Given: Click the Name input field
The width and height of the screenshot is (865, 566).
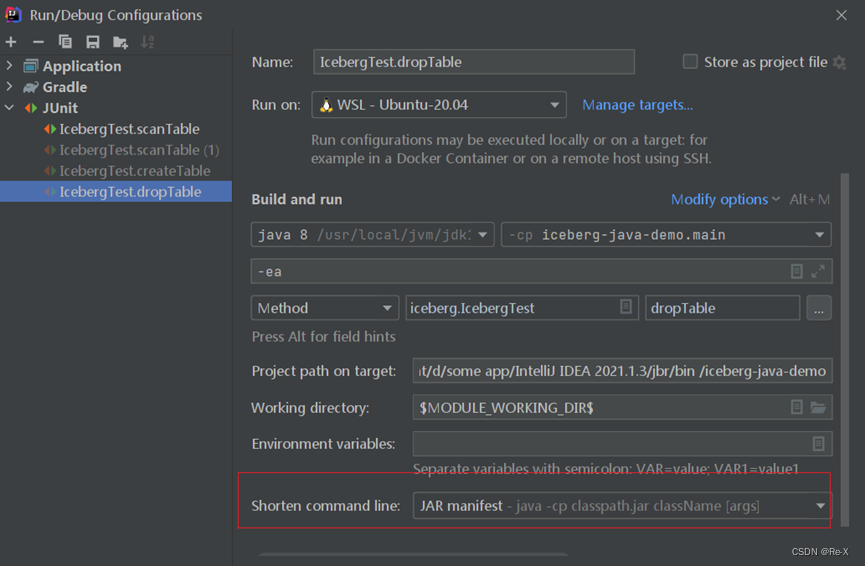Looking at the screenshot, I should coord(474,62).
